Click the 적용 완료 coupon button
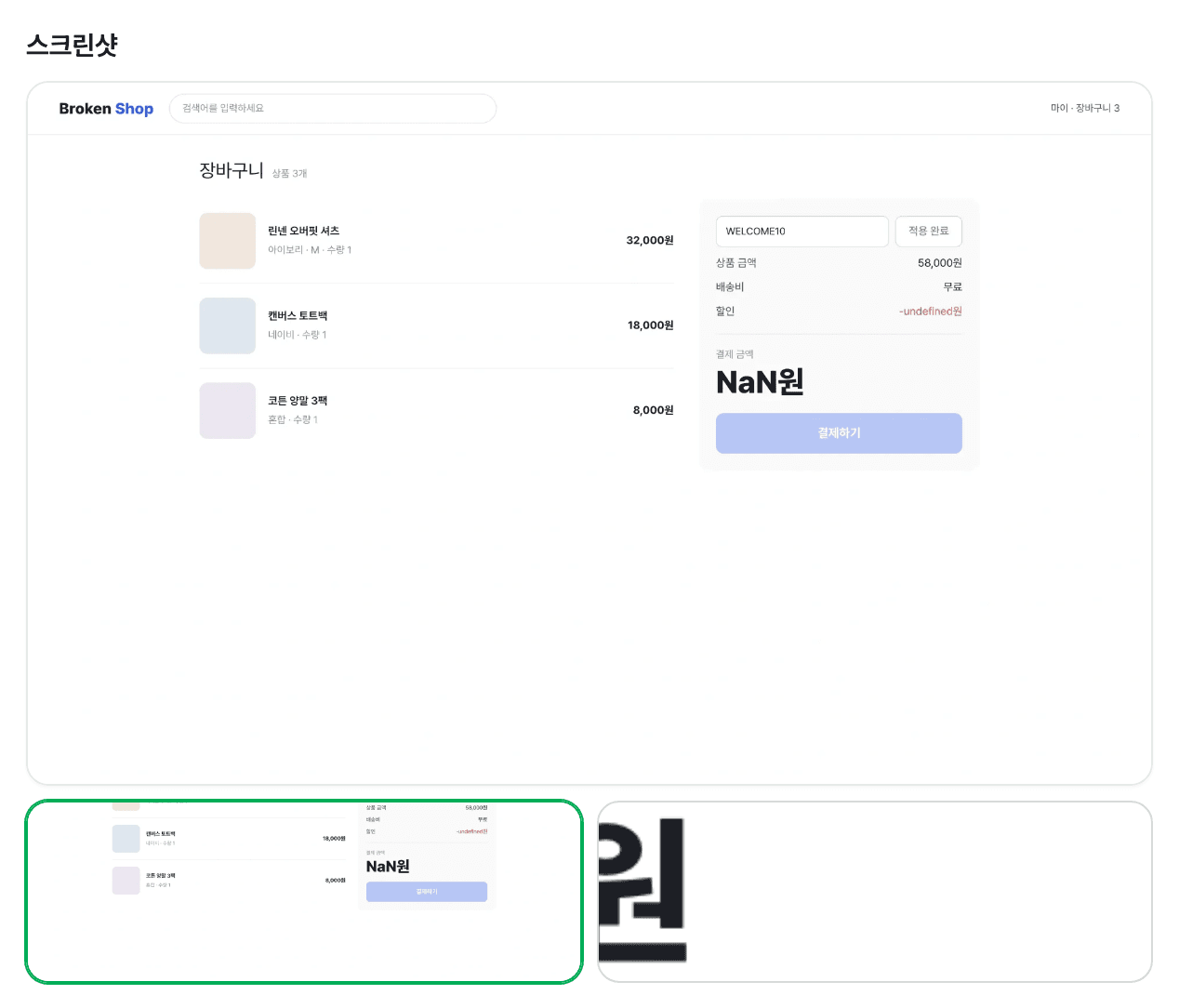Screen dimensions: 1179x1008 click(929, 232)
